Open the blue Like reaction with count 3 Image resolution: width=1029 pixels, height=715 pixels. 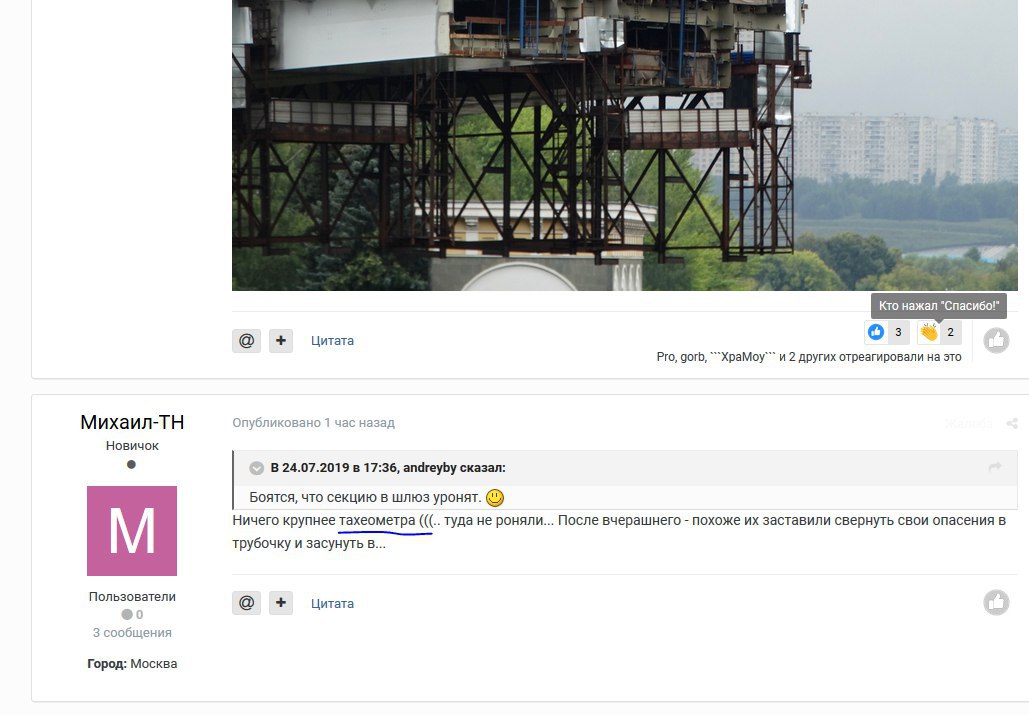pyautogui.click(x=887, y=332)
